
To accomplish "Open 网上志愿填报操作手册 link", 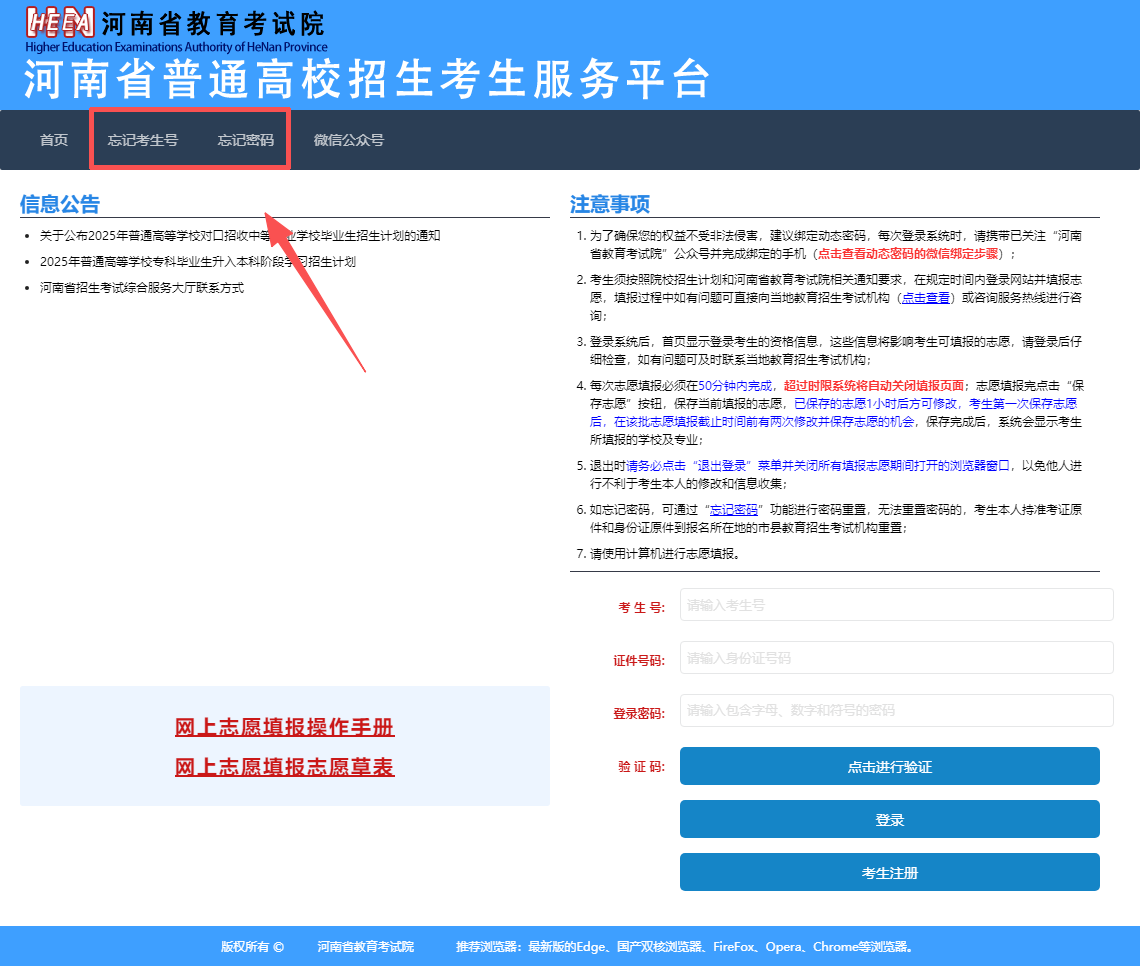I will 284,728.
